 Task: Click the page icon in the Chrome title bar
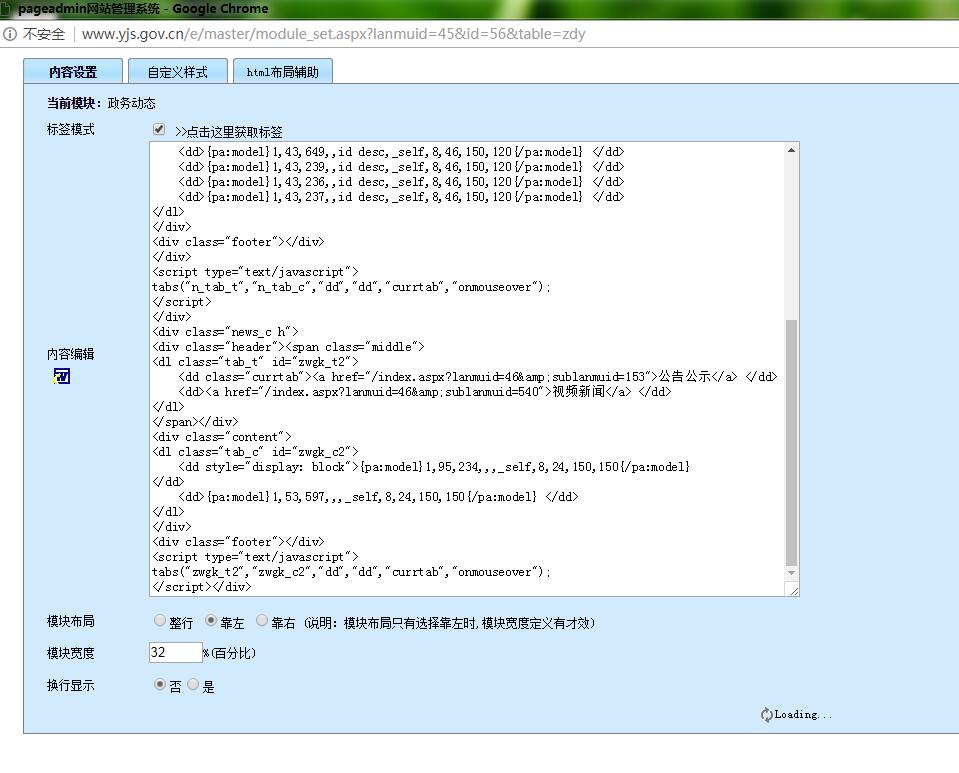coord(6,8)
